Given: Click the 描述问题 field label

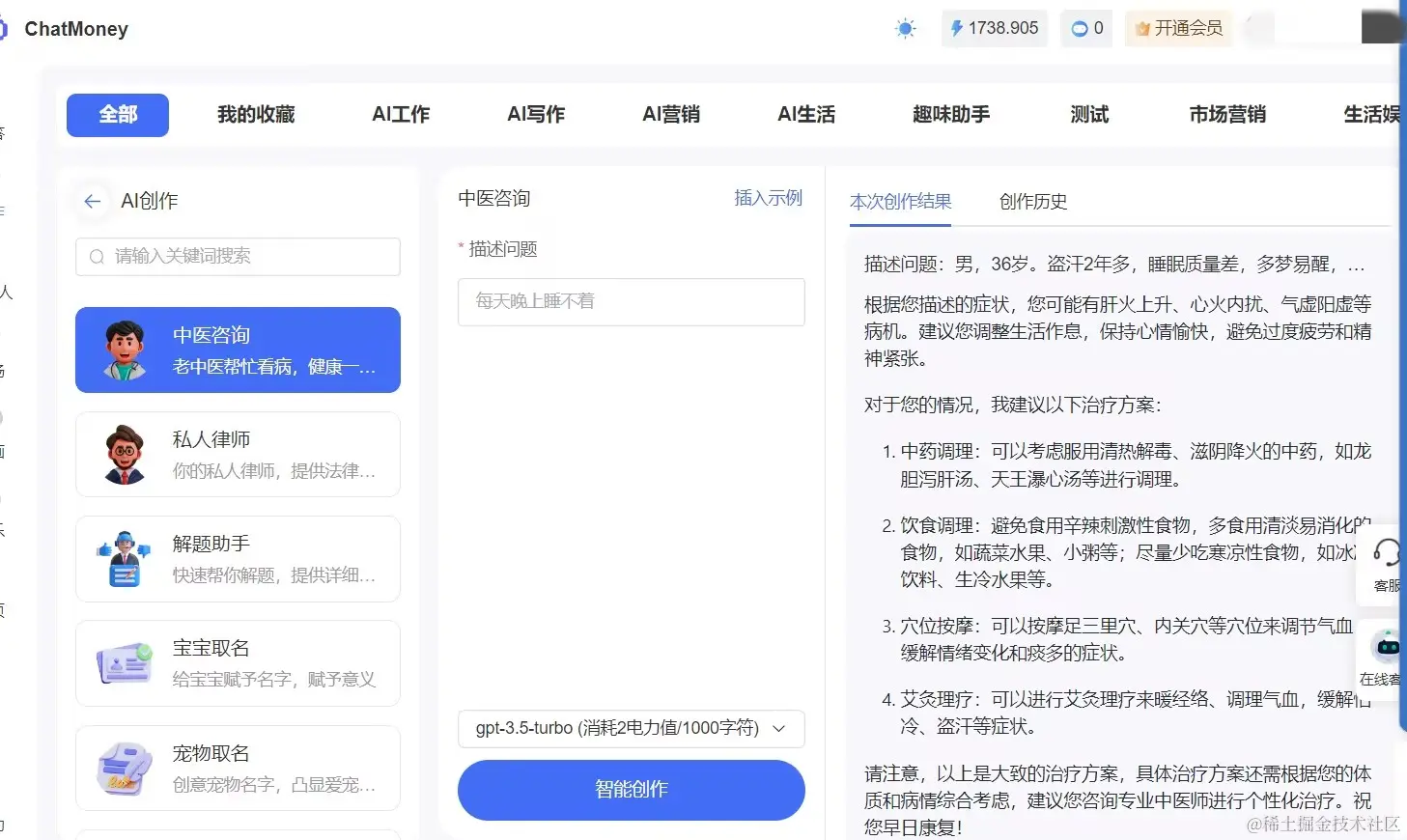Looking at the screenshot, I should click(x=502, y=249).
